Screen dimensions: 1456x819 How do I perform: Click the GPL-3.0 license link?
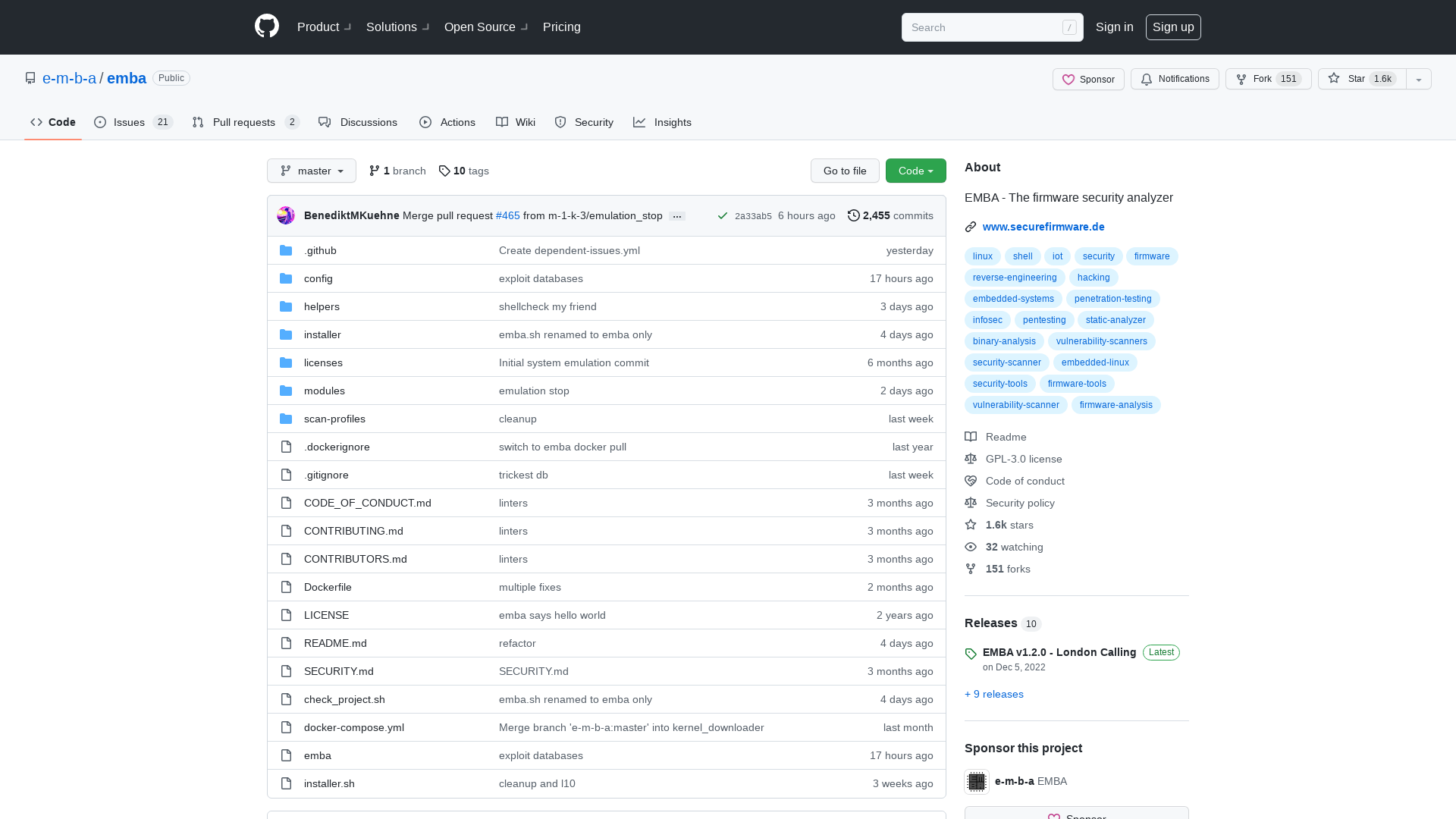tap(1024, 458)
